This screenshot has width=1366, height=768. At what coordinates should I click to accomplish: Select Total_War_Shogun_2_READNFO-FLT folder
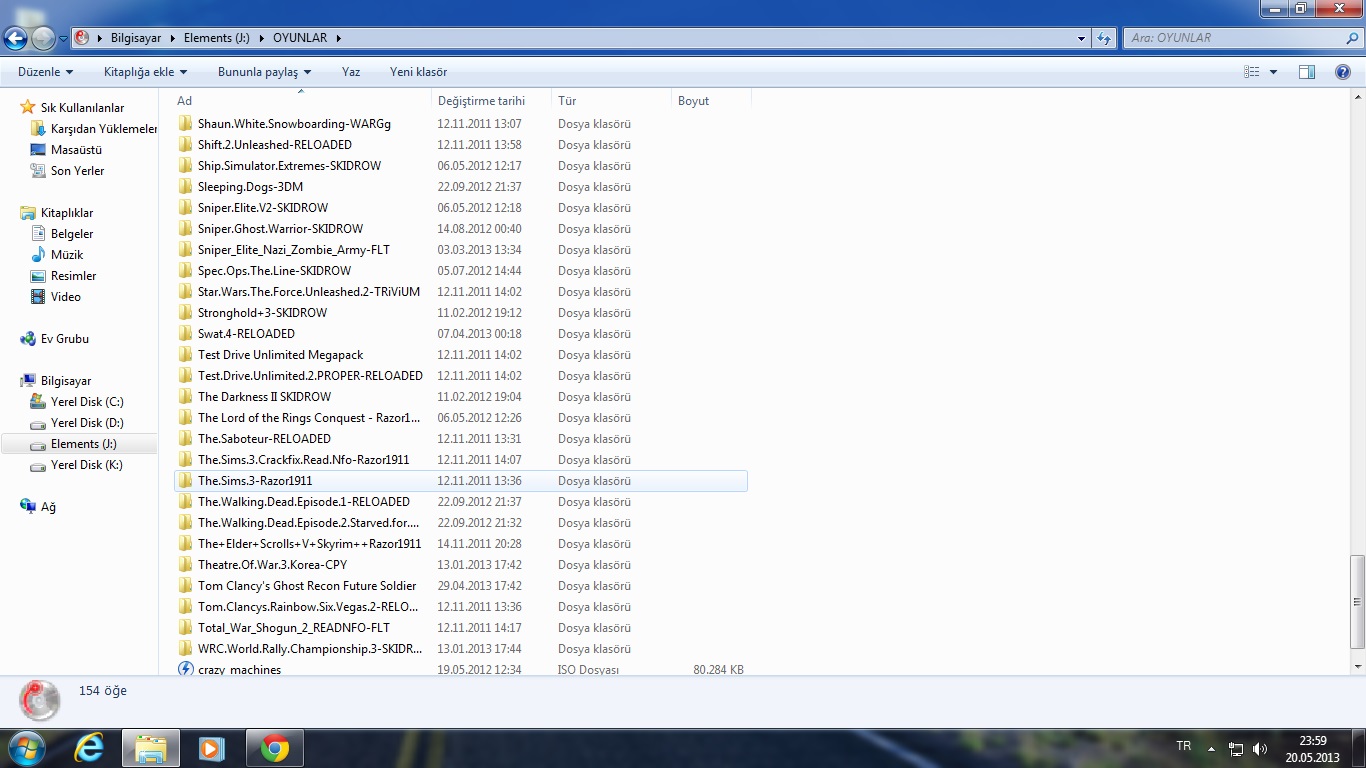(x=294, y=628)
